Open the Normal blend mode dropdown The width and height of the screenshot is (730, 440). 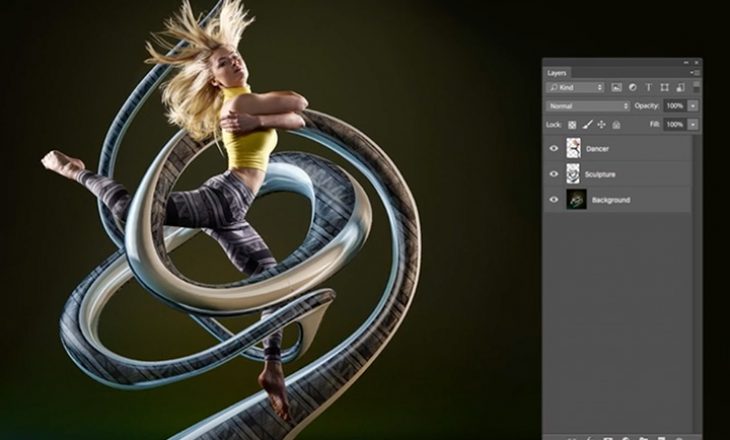click(588, 106)
